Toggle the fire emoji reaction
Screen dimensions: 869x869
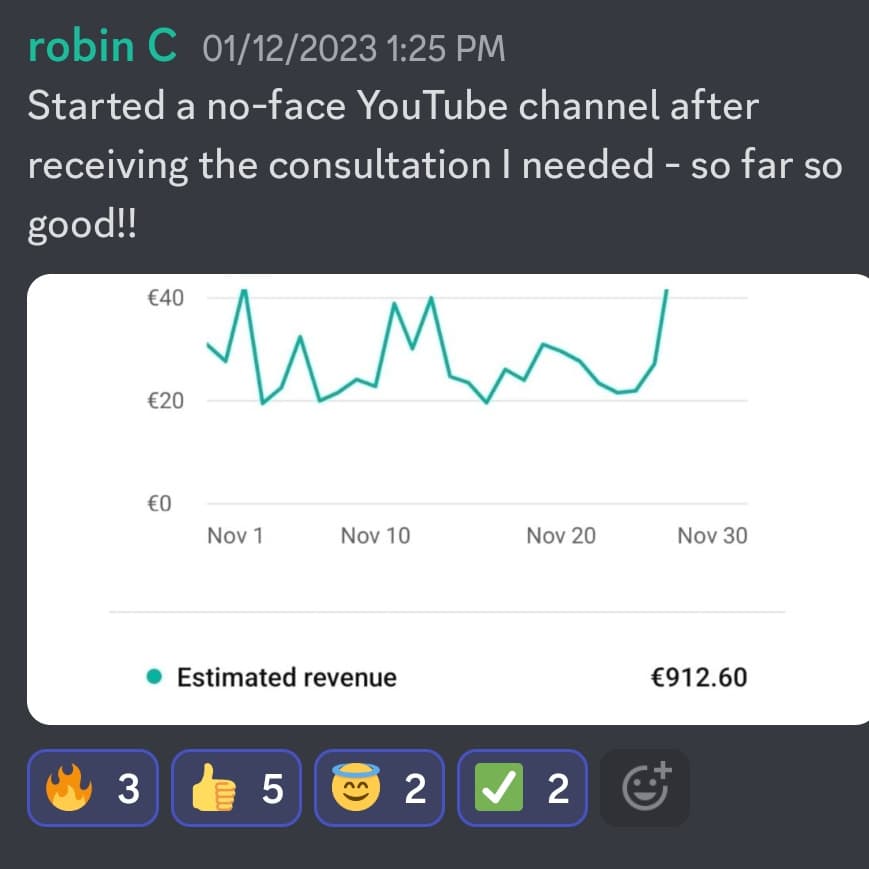click(x=93, y=788)
